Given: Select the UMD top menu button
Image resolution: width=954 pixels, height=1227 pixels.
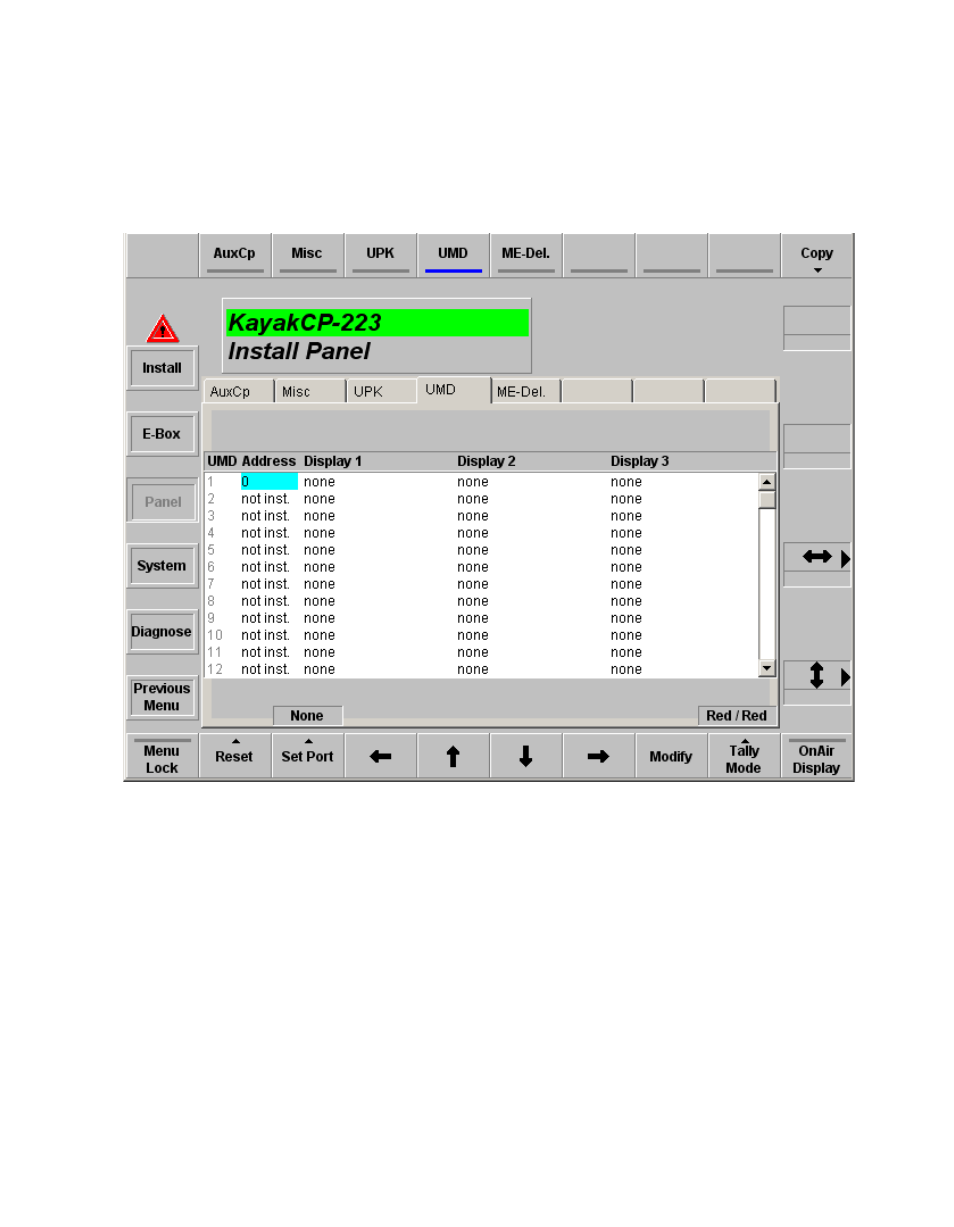Looking at the screenshot, I should tap(453, 256).
